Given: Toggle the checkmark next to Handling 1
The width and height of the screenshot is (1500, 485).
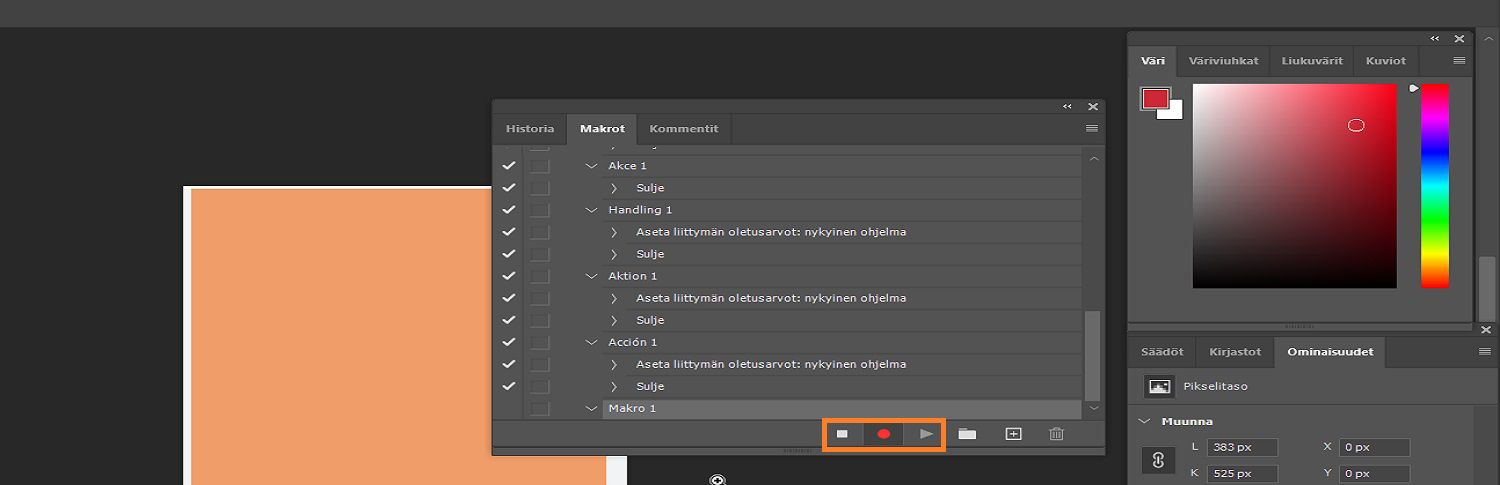Looking at the screenshot, I should 509,210.
